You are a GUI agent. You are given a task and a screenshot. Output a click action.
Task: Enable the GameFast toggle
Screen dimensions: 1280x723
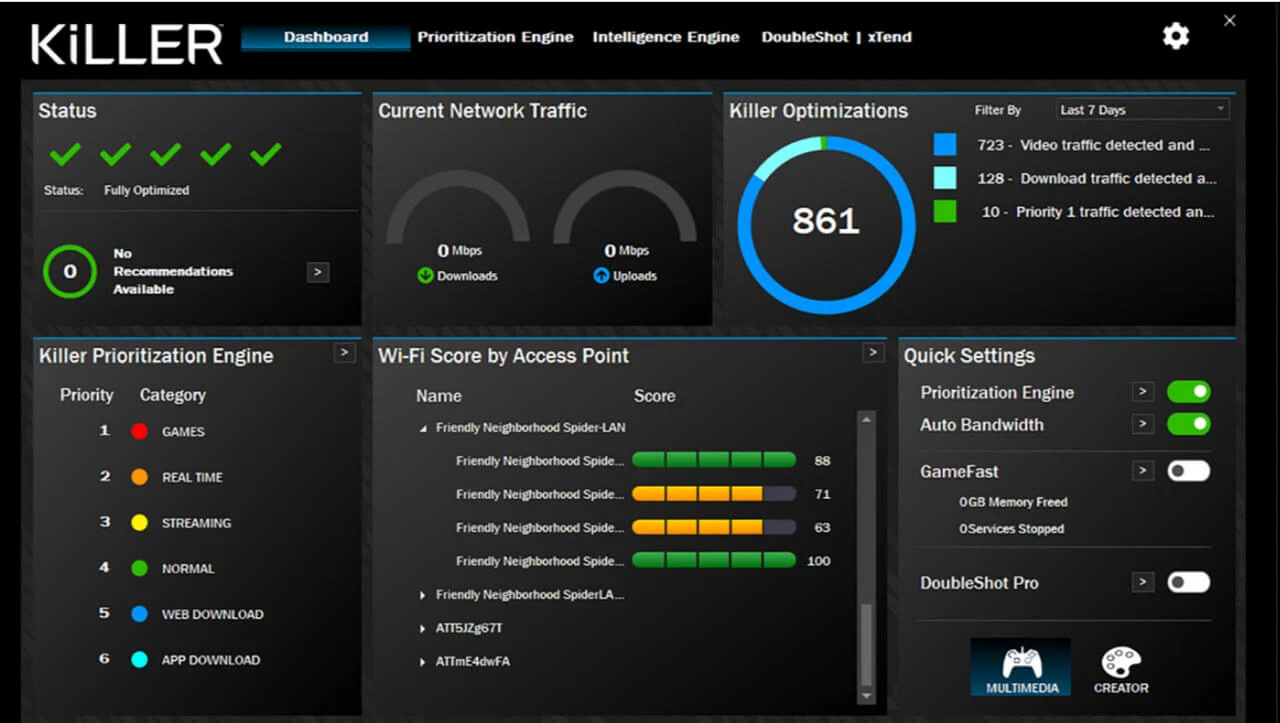tap(1188, 470)
